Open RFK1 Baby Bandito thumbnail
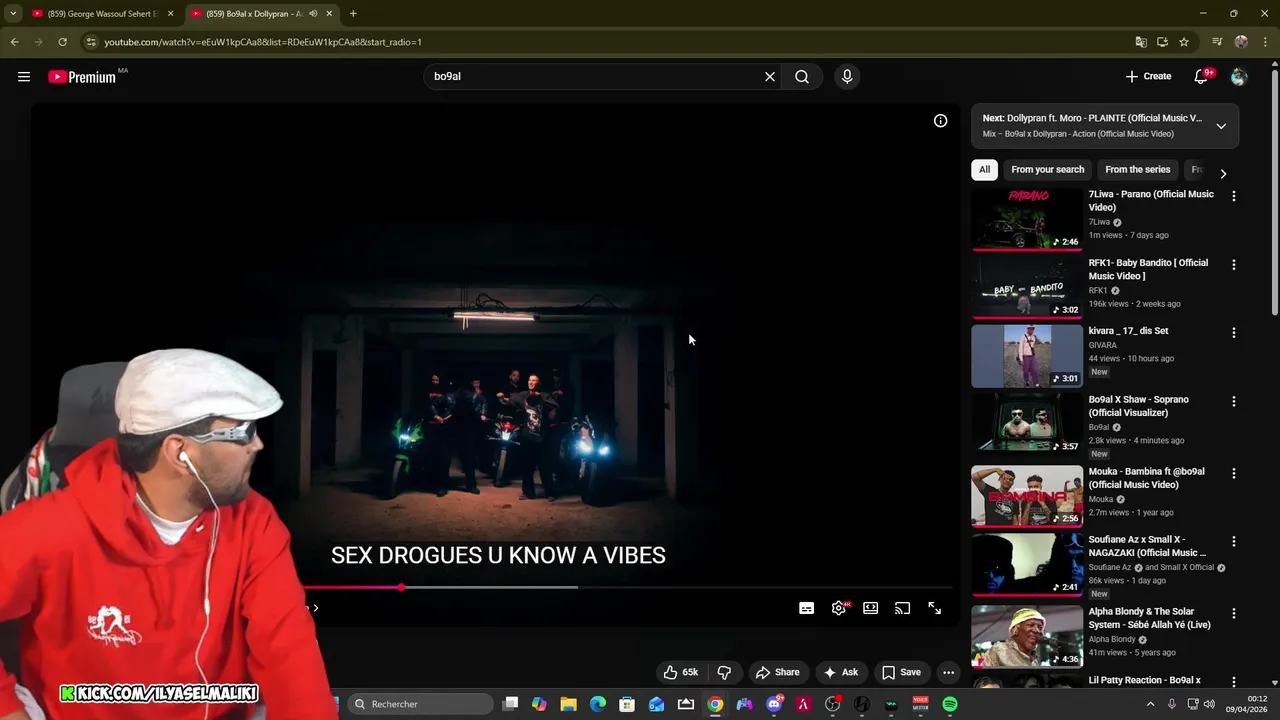1280x720 pixels. tap(1027, 288)
